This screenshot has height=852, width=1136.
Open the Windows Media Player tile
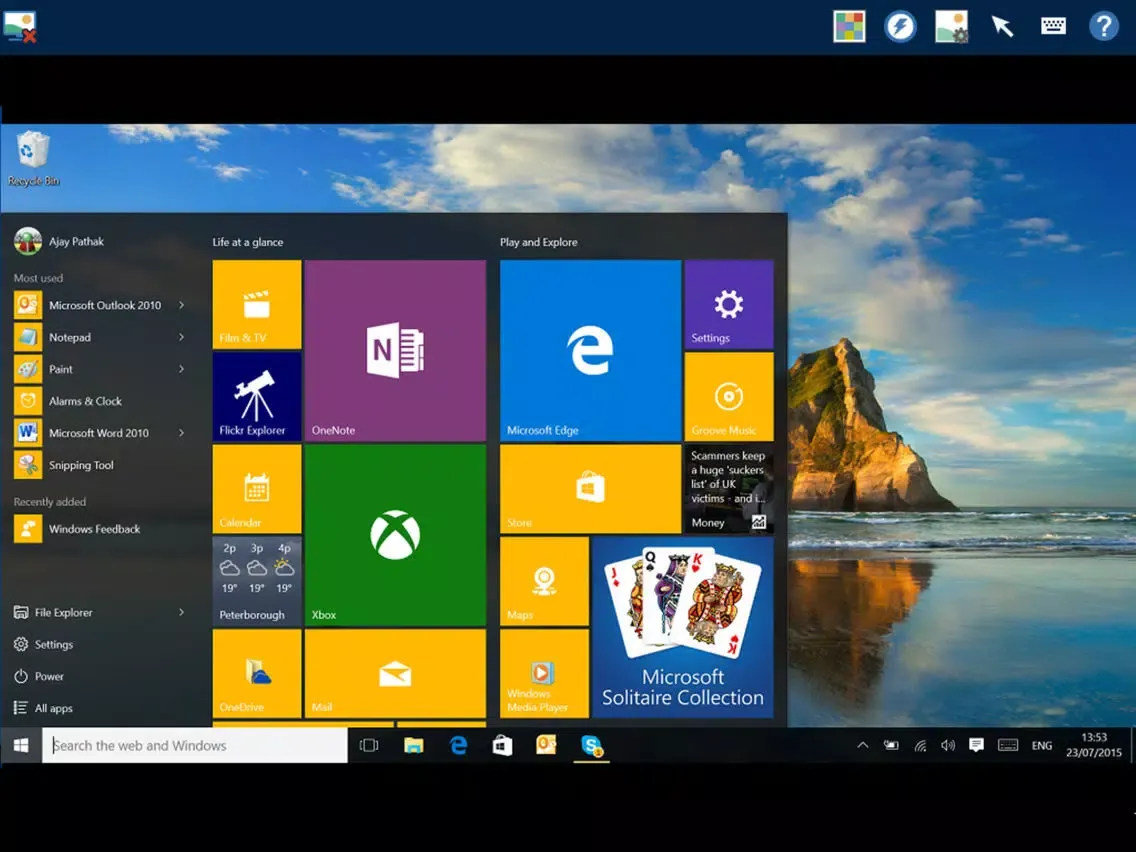(544, 674)
